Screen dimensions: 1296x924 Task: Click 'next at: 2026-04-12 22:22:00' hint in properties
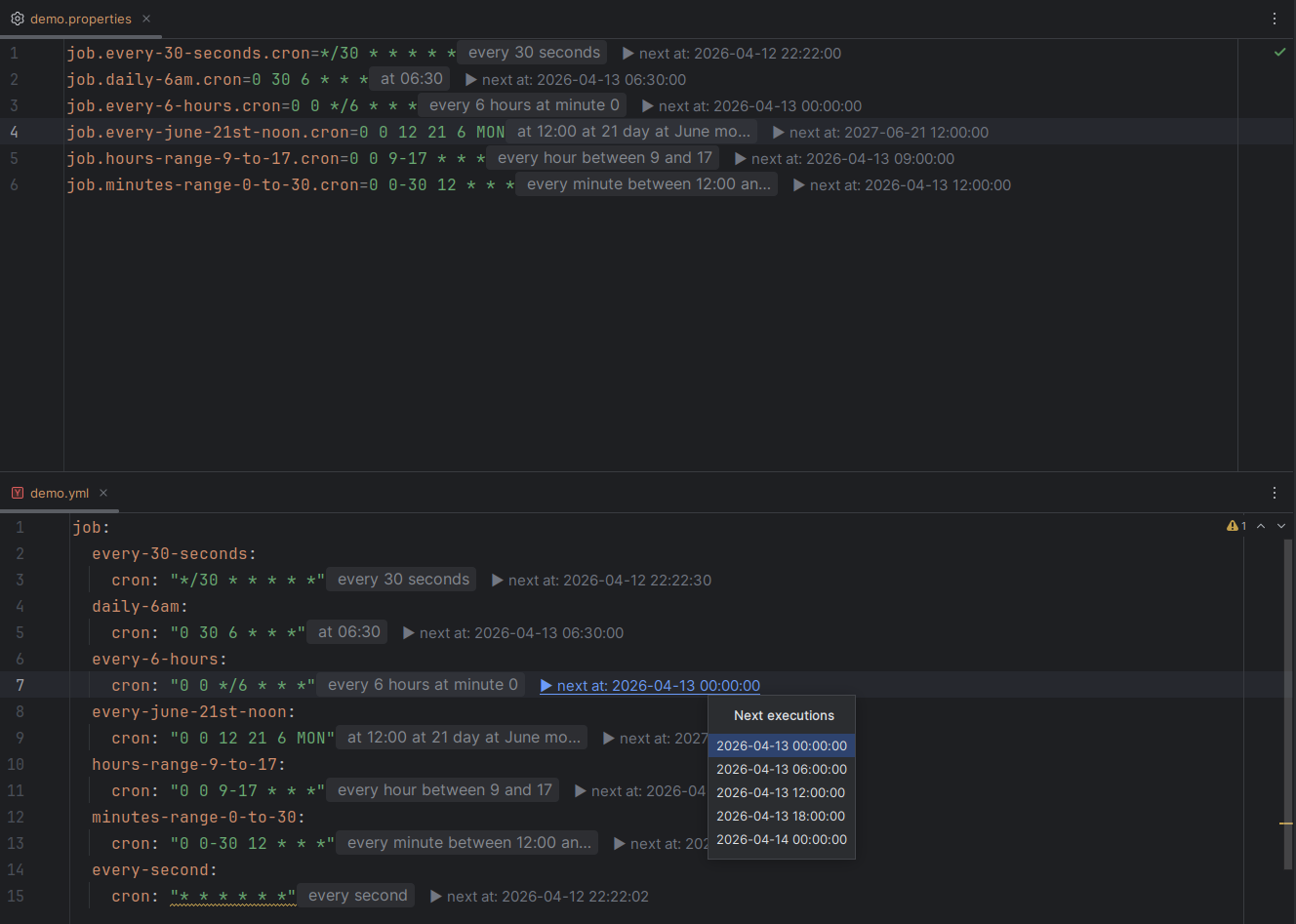click(x=732, y=54)
